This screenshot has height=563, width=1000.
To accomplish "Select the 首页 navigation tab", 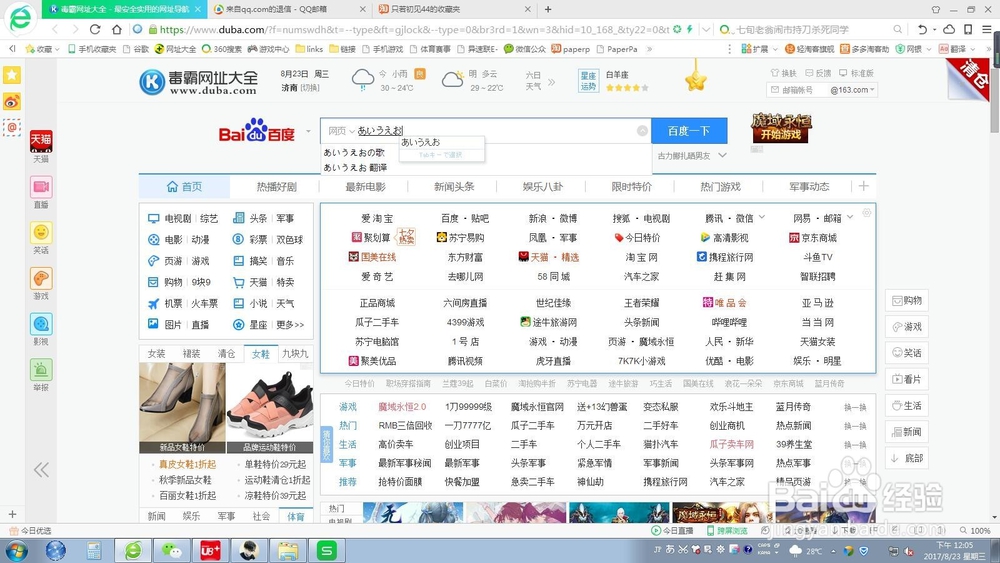I will [184, 186].
